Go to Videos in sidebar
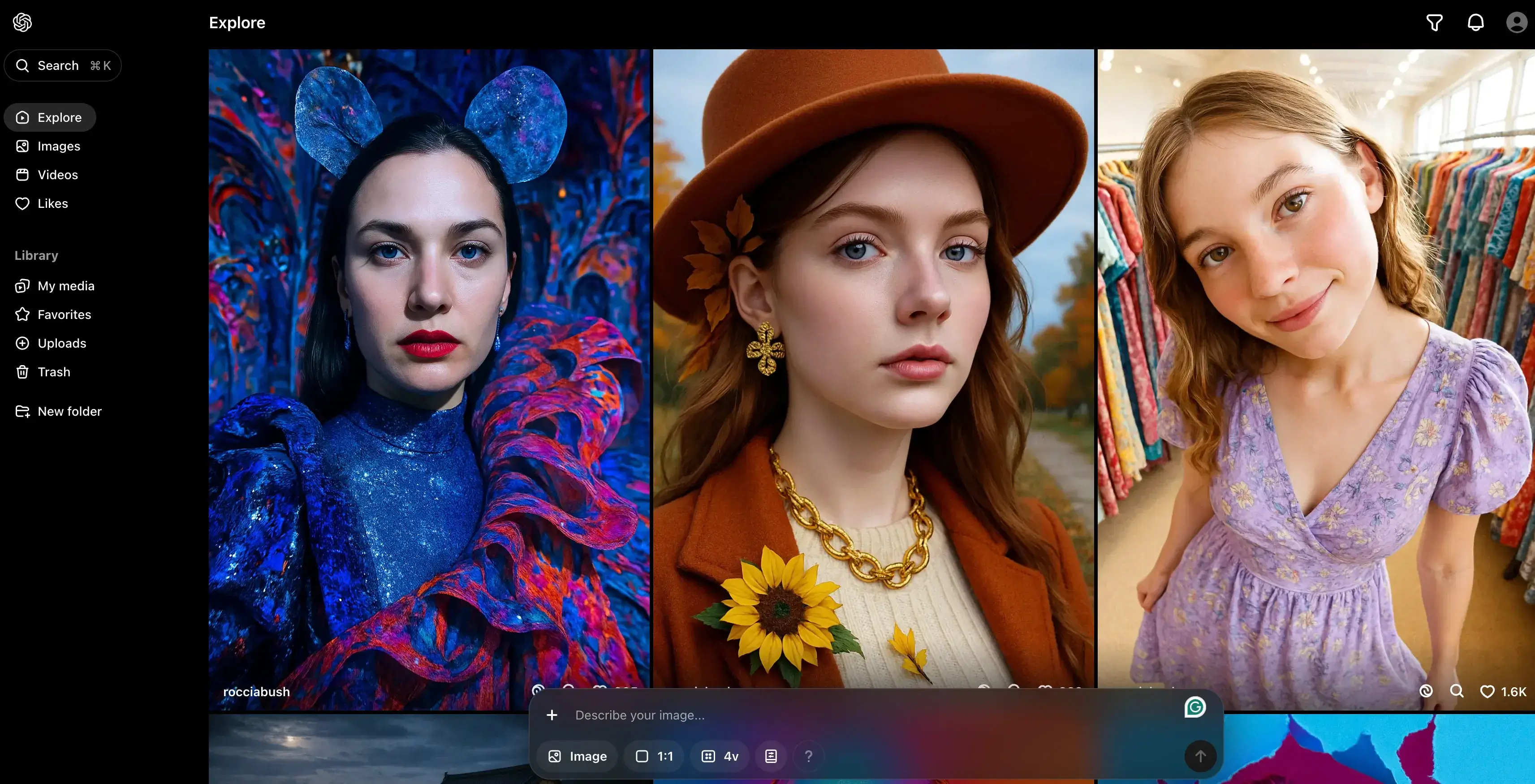 [x=57, y=175]
